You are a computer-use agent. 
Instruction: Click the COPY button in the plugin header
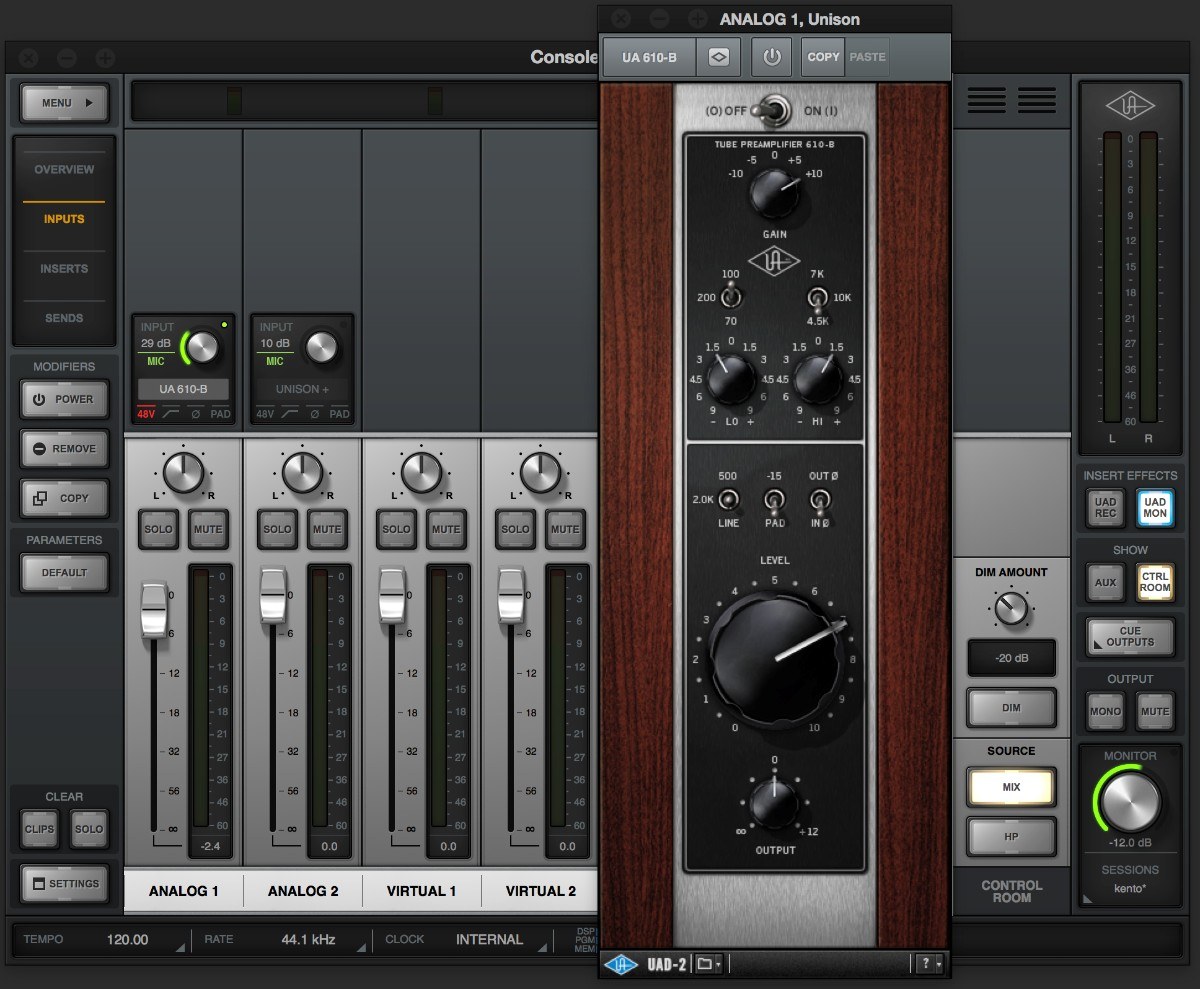pos(823,57)
